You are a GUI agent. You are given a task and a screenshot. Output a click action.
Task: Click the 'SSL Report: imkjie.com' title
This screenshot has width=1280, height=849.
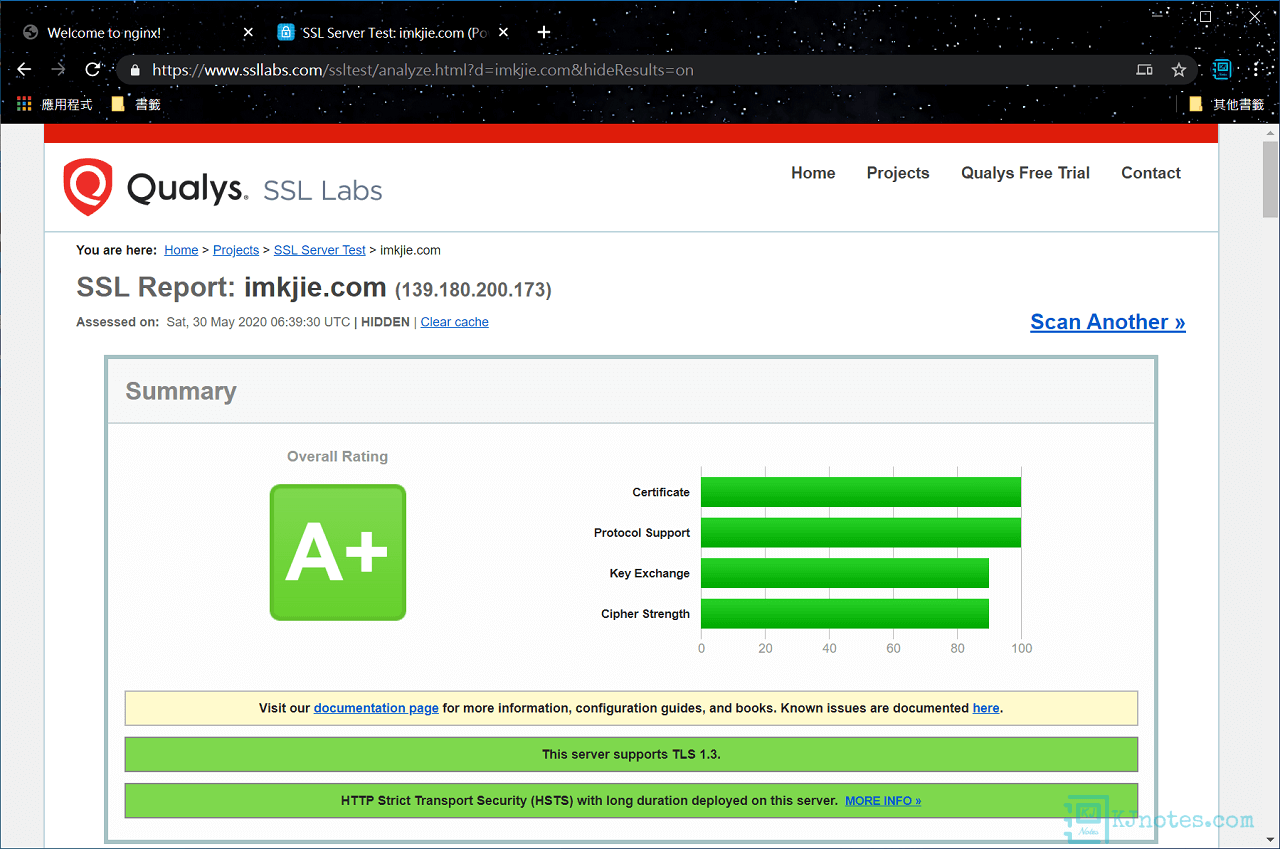point(231,287)
